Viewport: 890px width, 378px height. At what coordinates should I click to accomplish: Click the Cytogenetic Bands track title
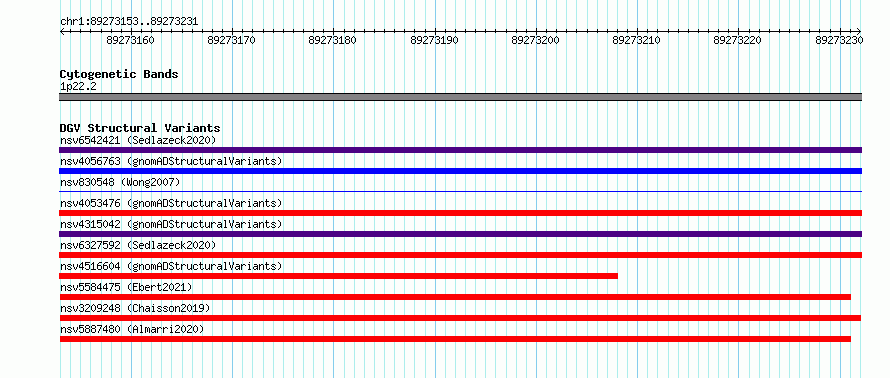[119, 74]
